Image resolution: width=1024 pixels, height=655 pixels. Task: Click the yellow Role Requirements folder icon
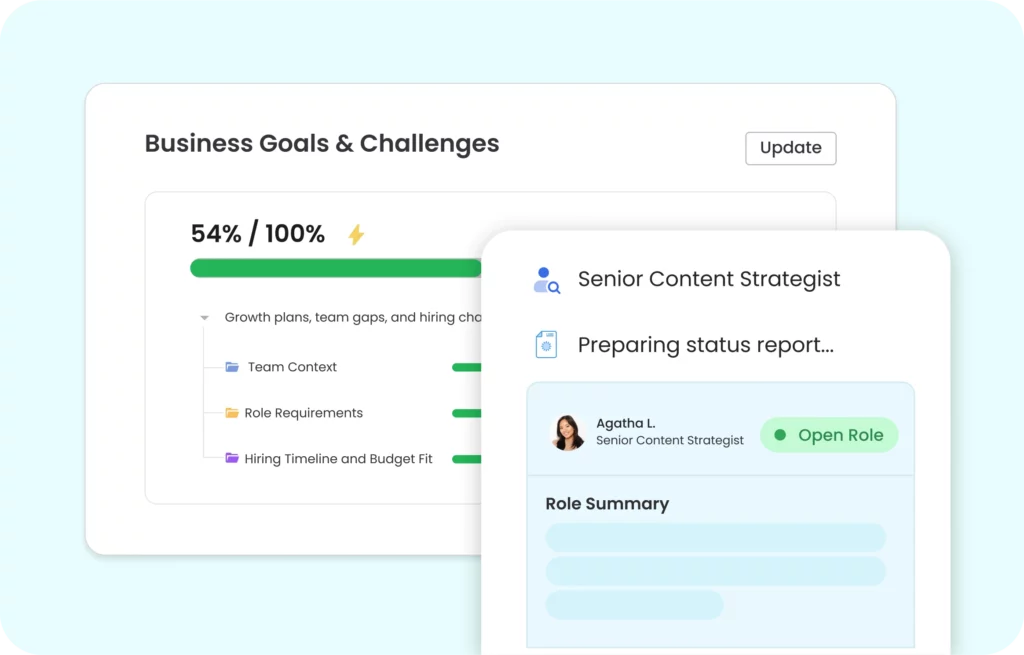point(232,413)
